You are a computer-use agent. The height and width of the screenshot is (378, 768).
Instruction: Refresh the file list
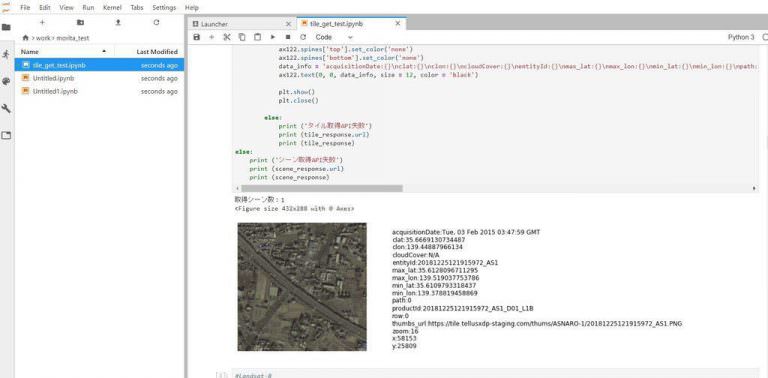click(x=156, y=23)
